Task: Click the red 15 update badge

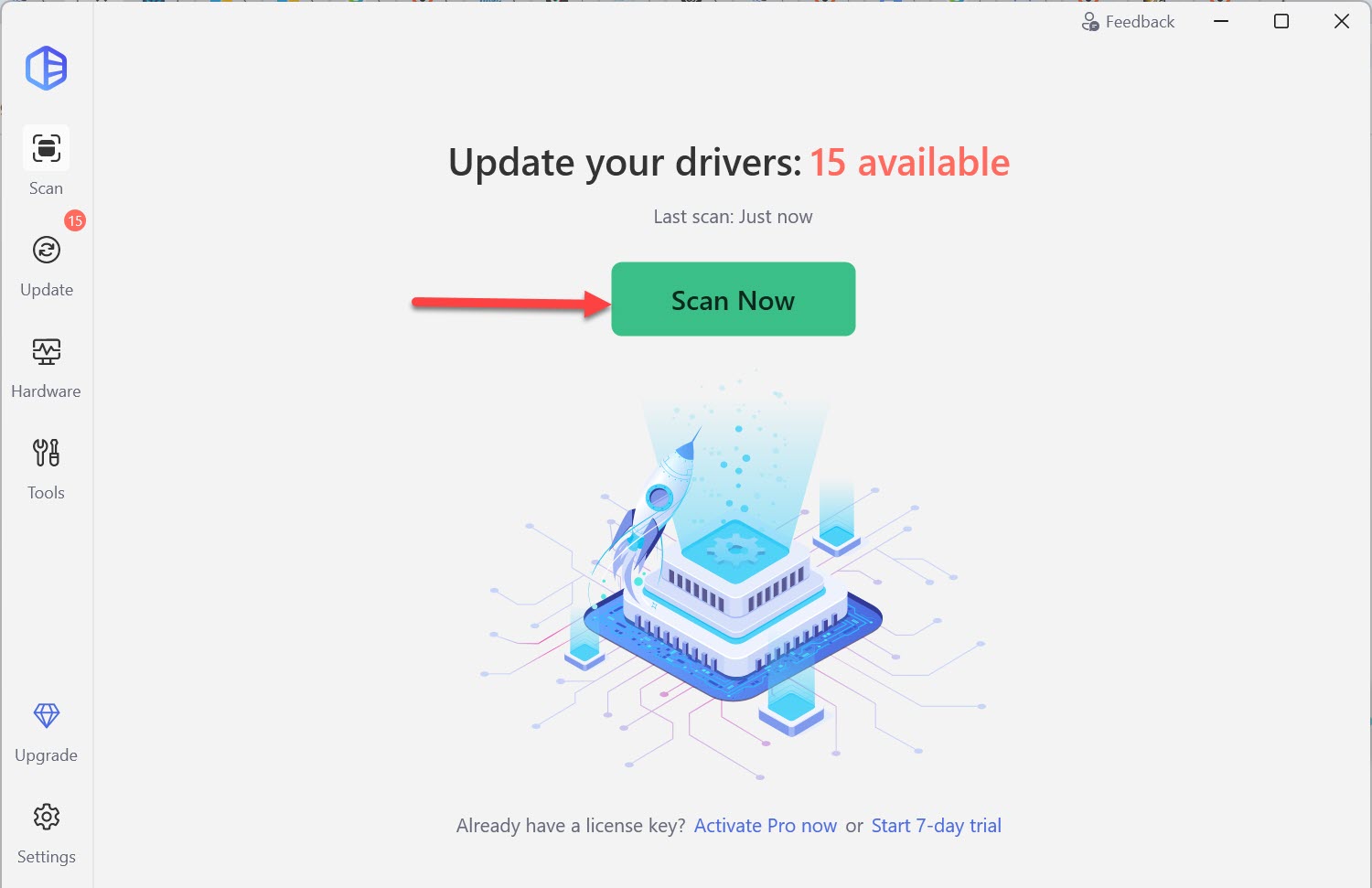Action: [75, 220]
